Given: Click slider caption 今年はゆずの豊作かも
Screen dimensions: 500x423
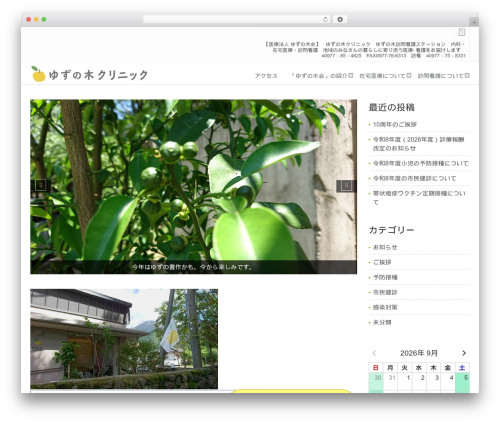Looking at the screenshot, I should tap(192, 267).
